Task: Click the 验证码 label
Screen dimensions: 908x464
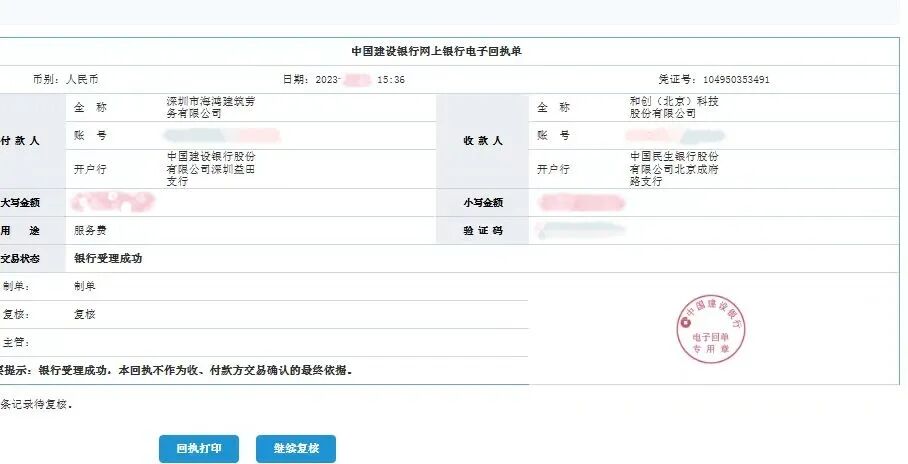Action: click(483, 231)
